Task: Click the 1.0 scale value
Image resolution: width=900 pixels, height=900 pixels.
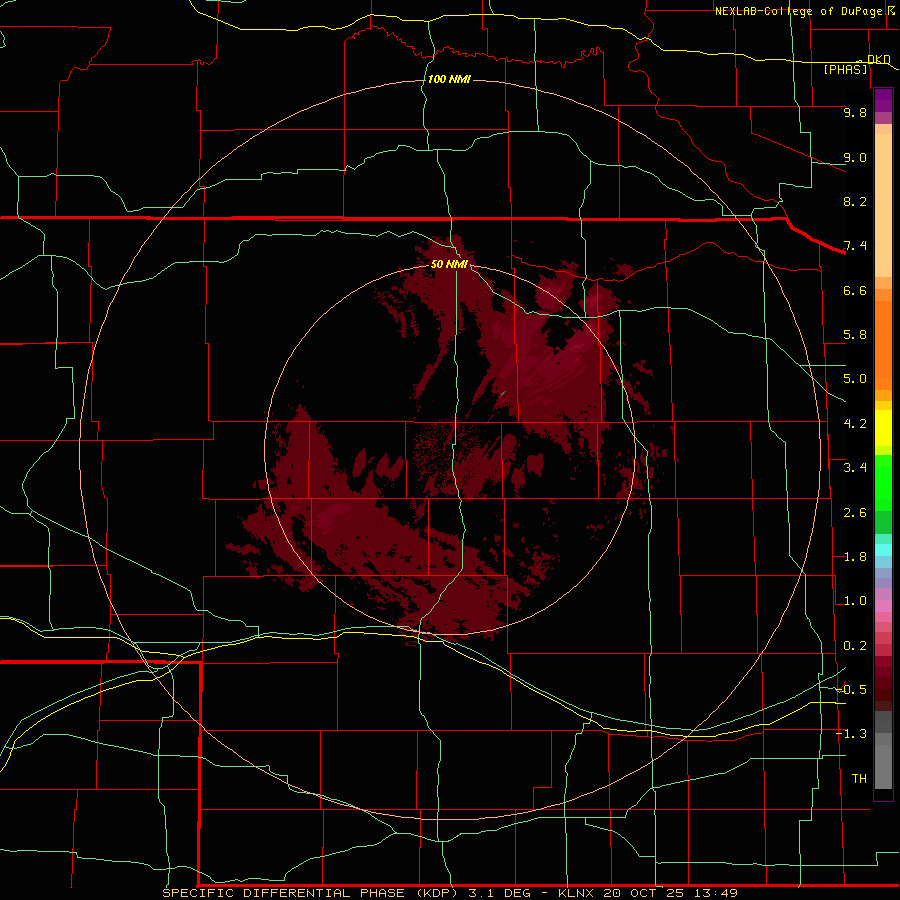Action: [855, 601]
